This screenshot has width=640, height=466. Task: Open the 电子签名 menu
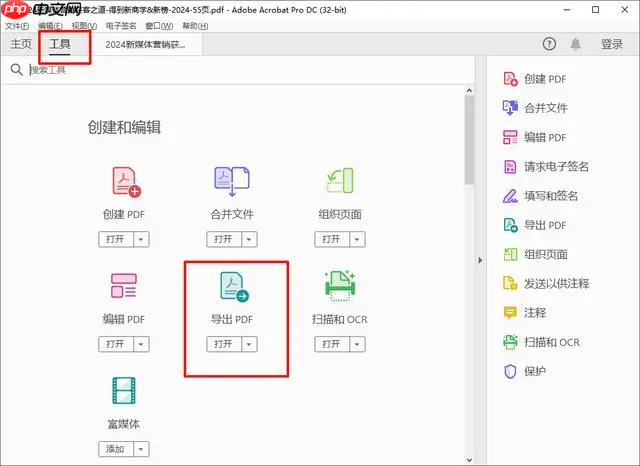[121, 26]
